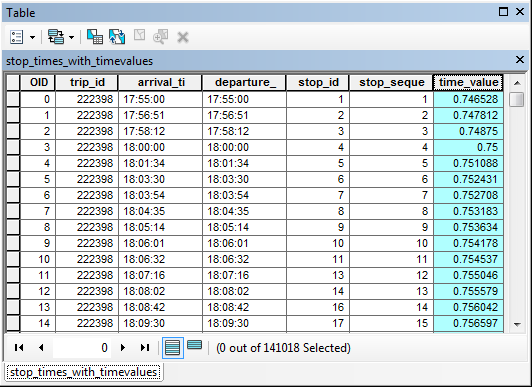The image size is (532, 387).
Task: Click the time_value cell 0.75
Action: tap(468, 147)
